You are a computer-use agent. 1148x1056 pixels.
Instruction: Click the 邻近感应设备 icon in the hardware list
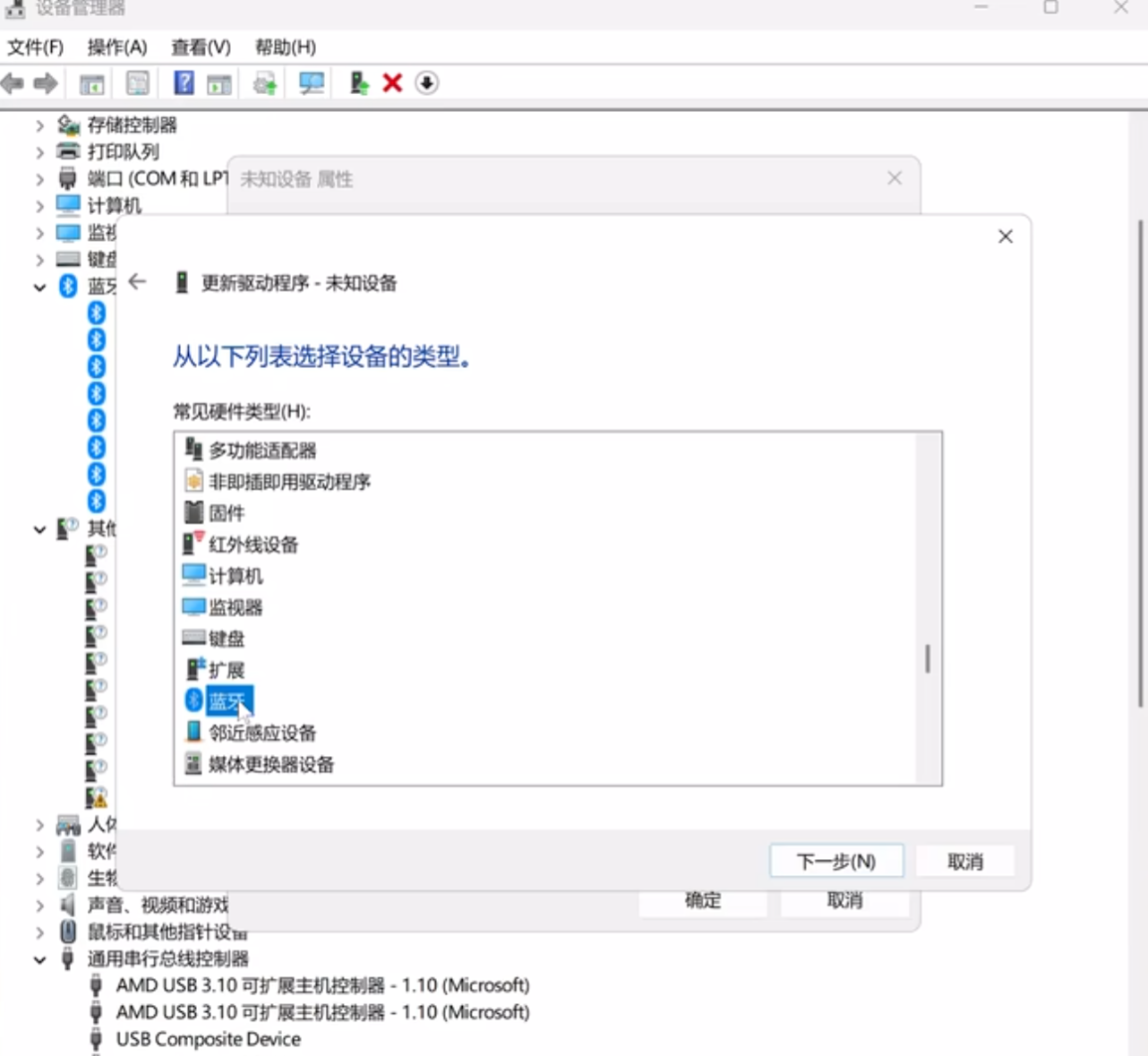coord(193,732)
